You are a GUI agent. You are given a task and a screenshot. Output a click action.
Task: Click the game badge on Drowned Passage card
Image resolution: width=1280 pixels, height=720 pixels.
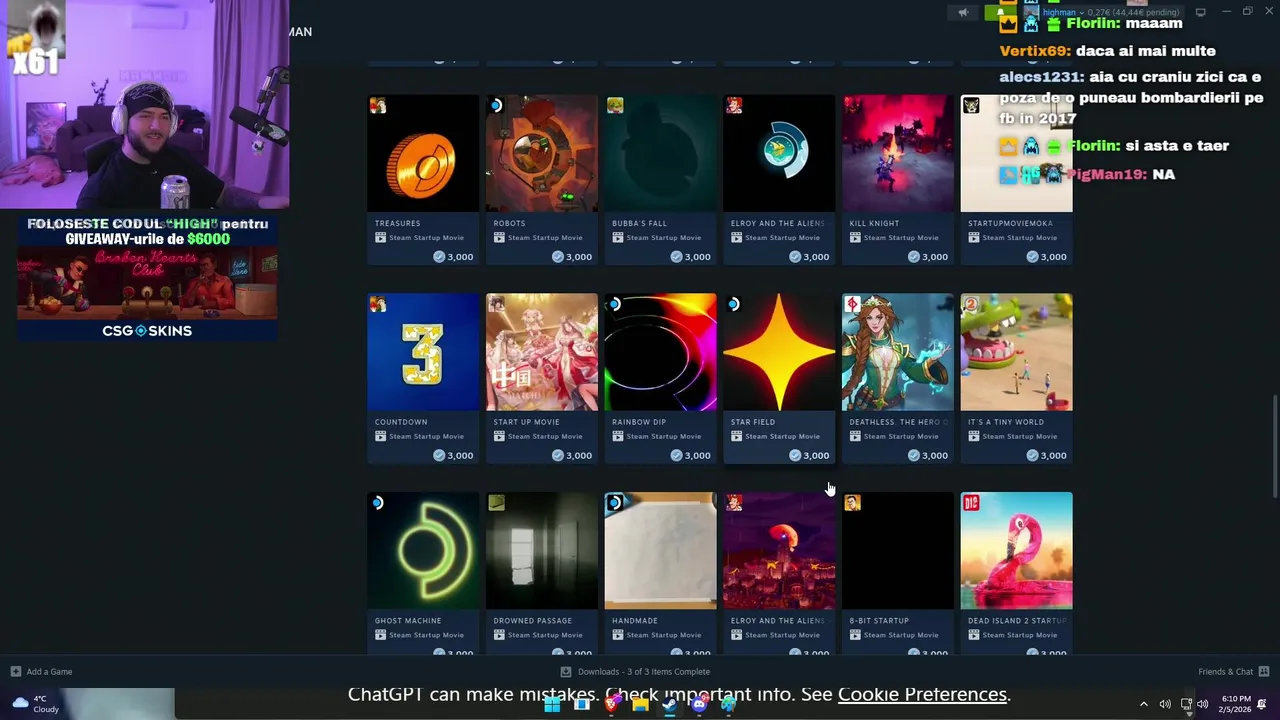point(496,503)
